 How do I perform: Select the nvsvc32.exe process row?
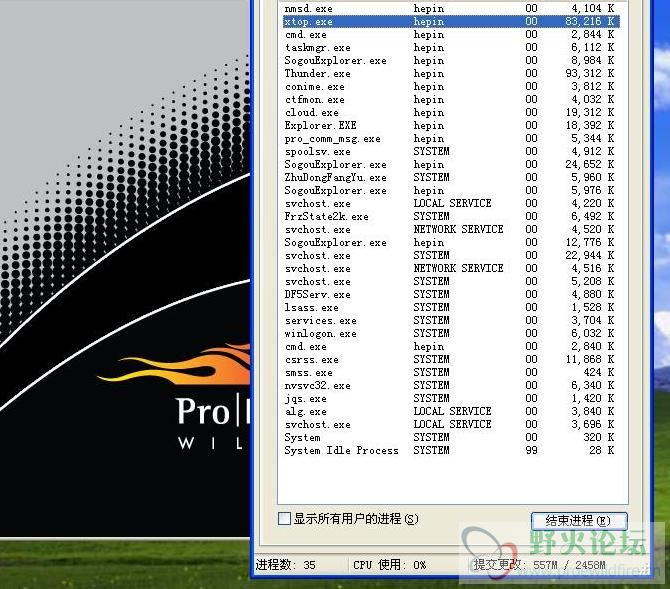tap(451, 386)
